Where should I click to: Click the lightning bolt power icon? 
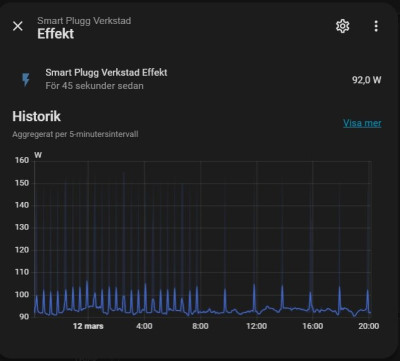point(26,80)
